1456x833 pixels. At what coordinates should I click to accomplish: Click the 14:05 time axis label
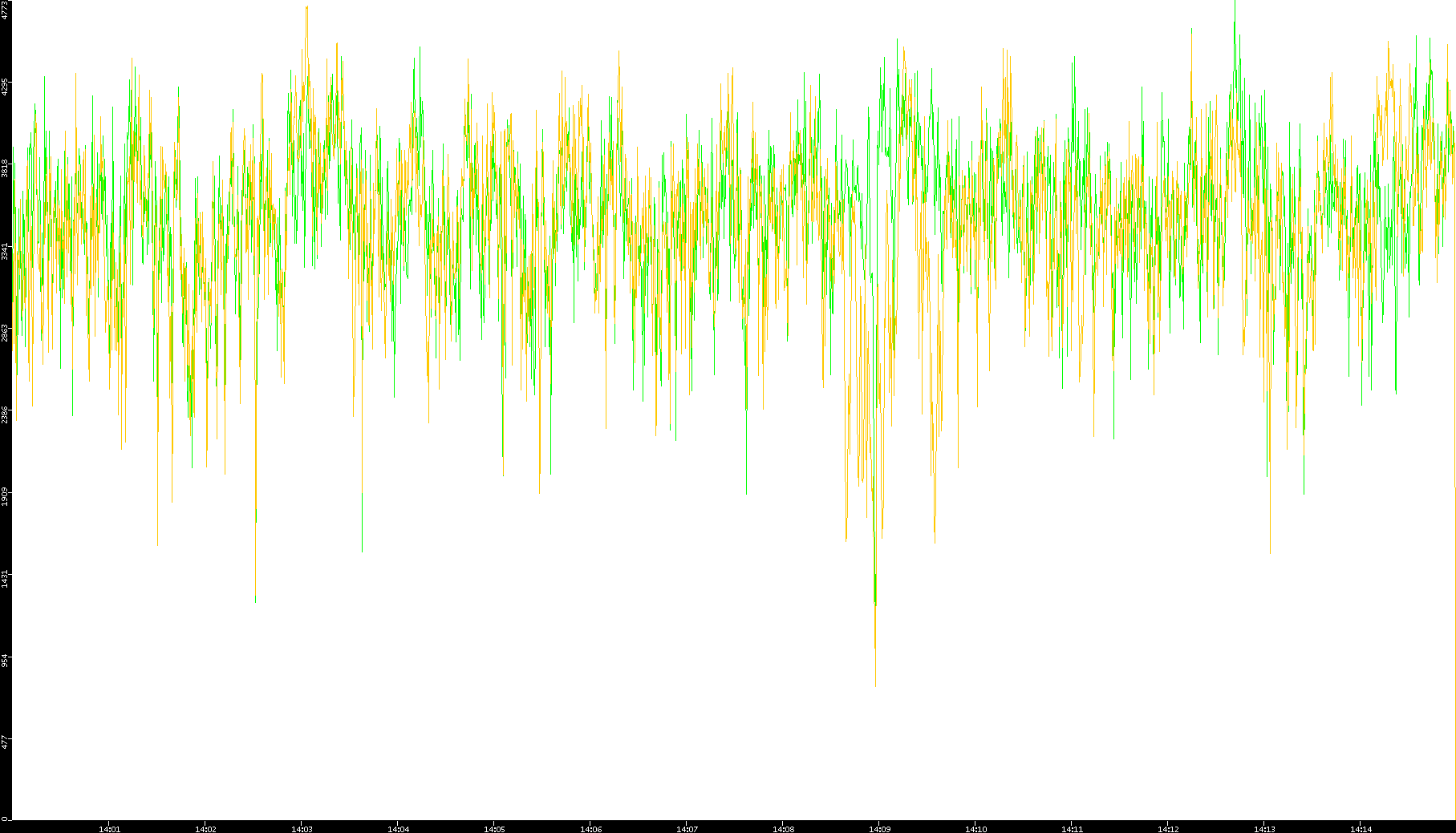(x=494, y=828)
